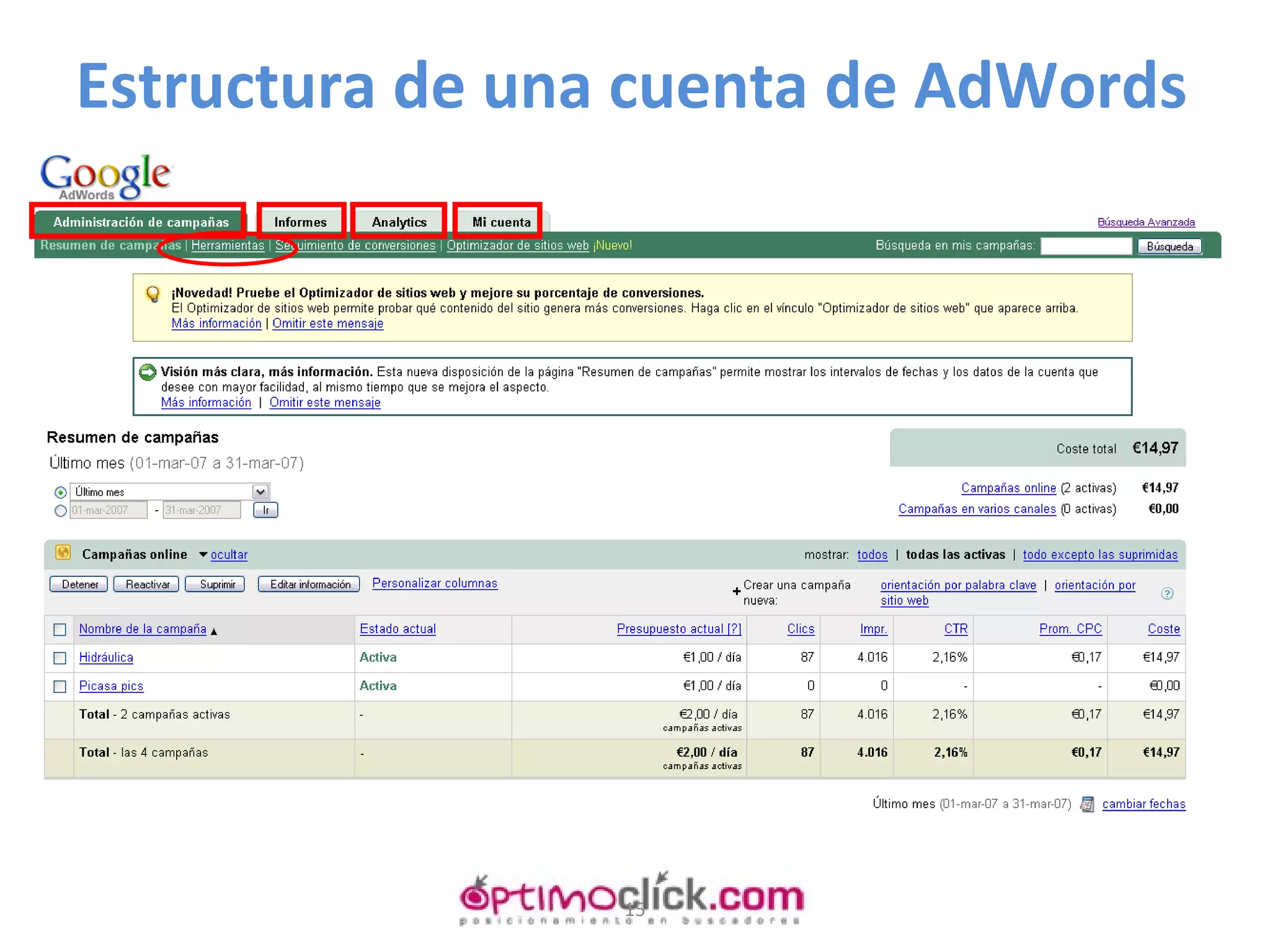The height and width of the screenshot is (952, 1270).
Task: Click Más información under Visión más clara
Action: pos(206,403)
